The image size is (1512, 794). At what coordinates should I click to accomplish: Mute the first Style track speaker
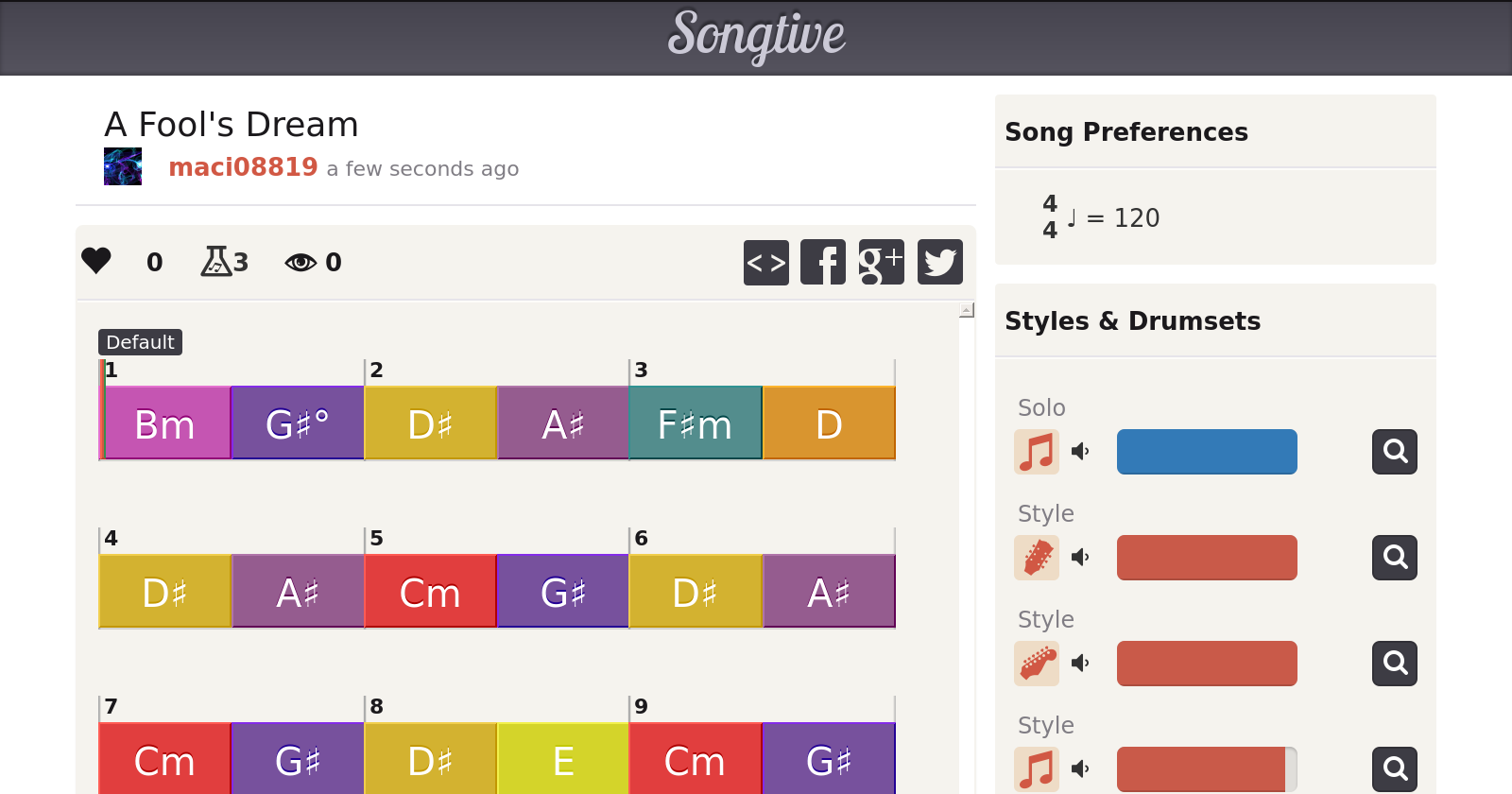click(1080, 558)
